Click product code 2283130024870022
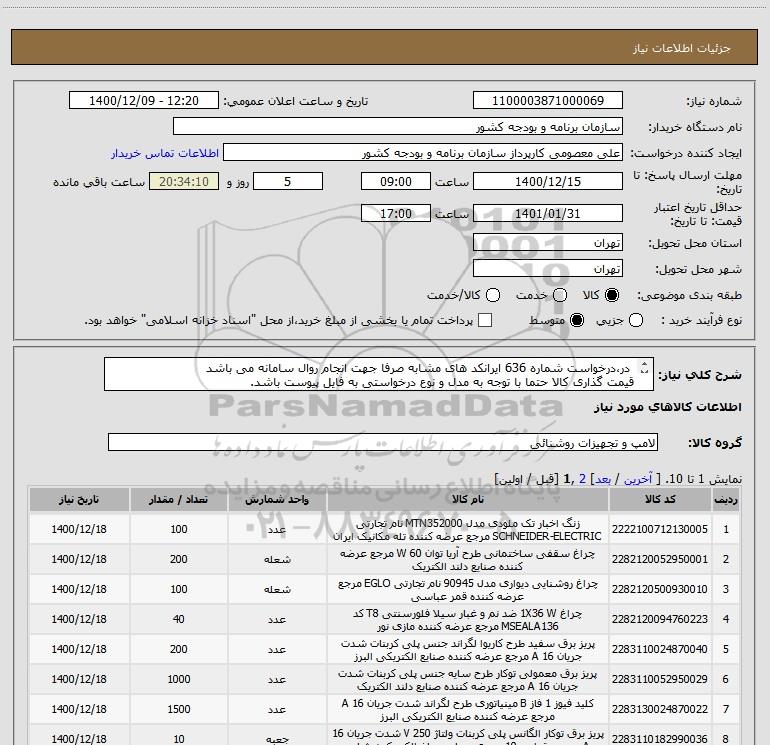The width and height of the screenshot is (770, 745). [x=660, y=709]
